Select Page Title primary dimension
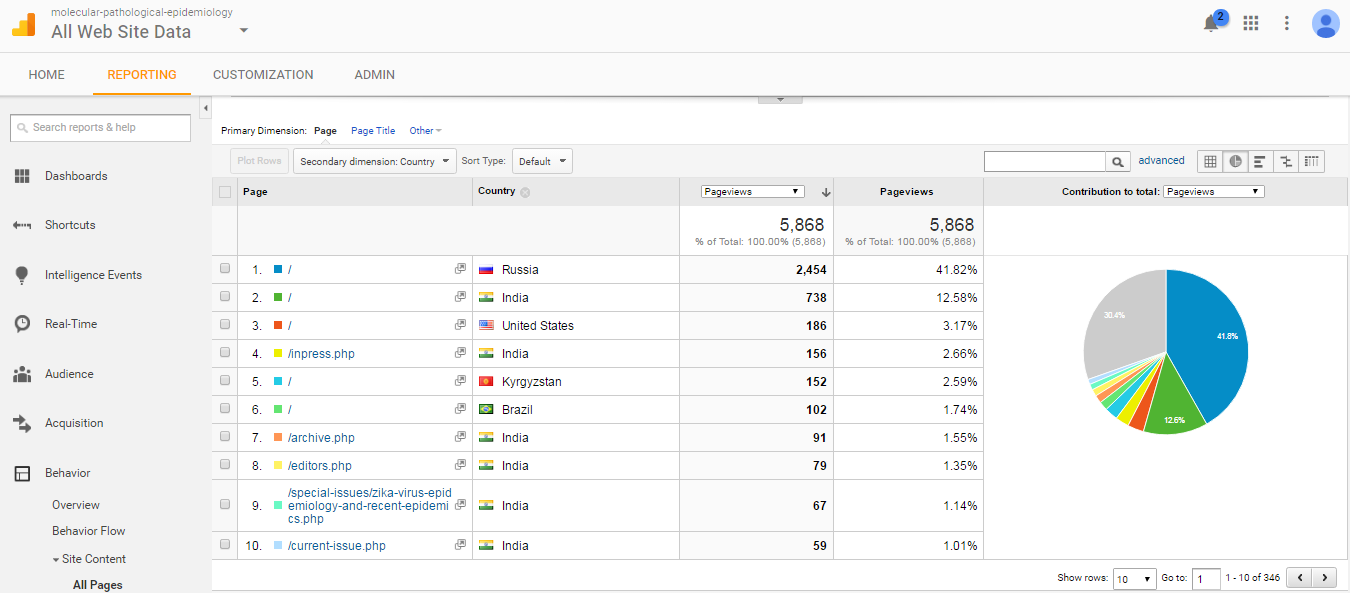Image resolution: width=1350 pixels, height=593 pixels. tap(373, 131)
